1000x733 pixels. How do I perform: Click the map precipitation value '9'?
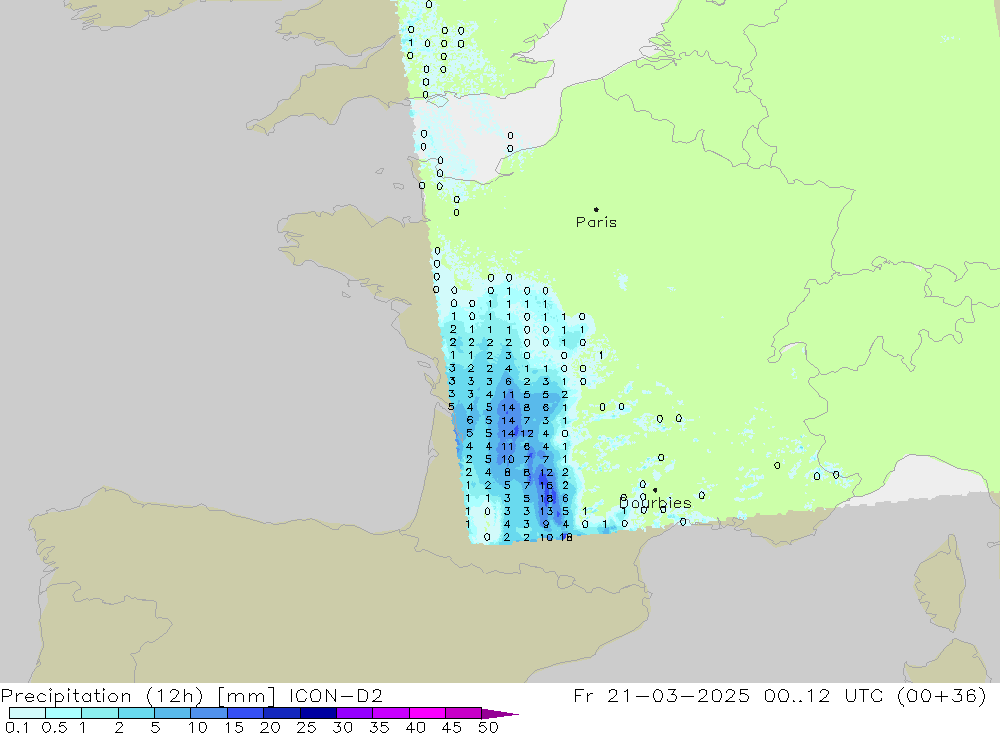[x=546, y=524]
